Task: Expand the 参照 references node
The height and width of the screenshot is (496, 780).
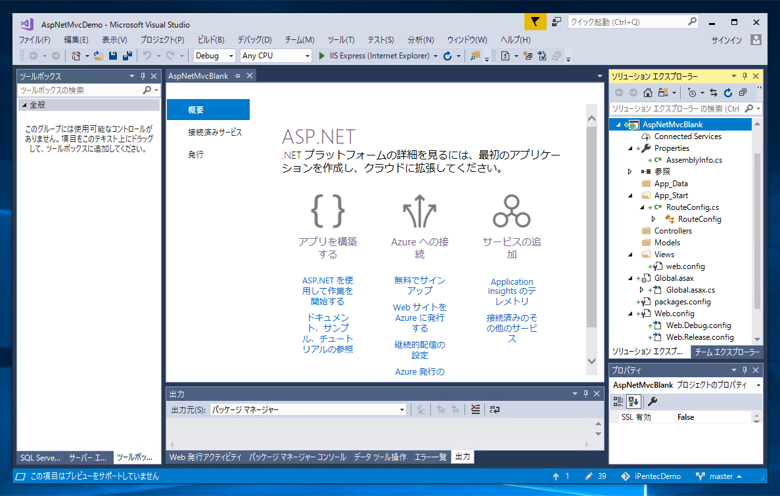Action: [x=630, y=172]
